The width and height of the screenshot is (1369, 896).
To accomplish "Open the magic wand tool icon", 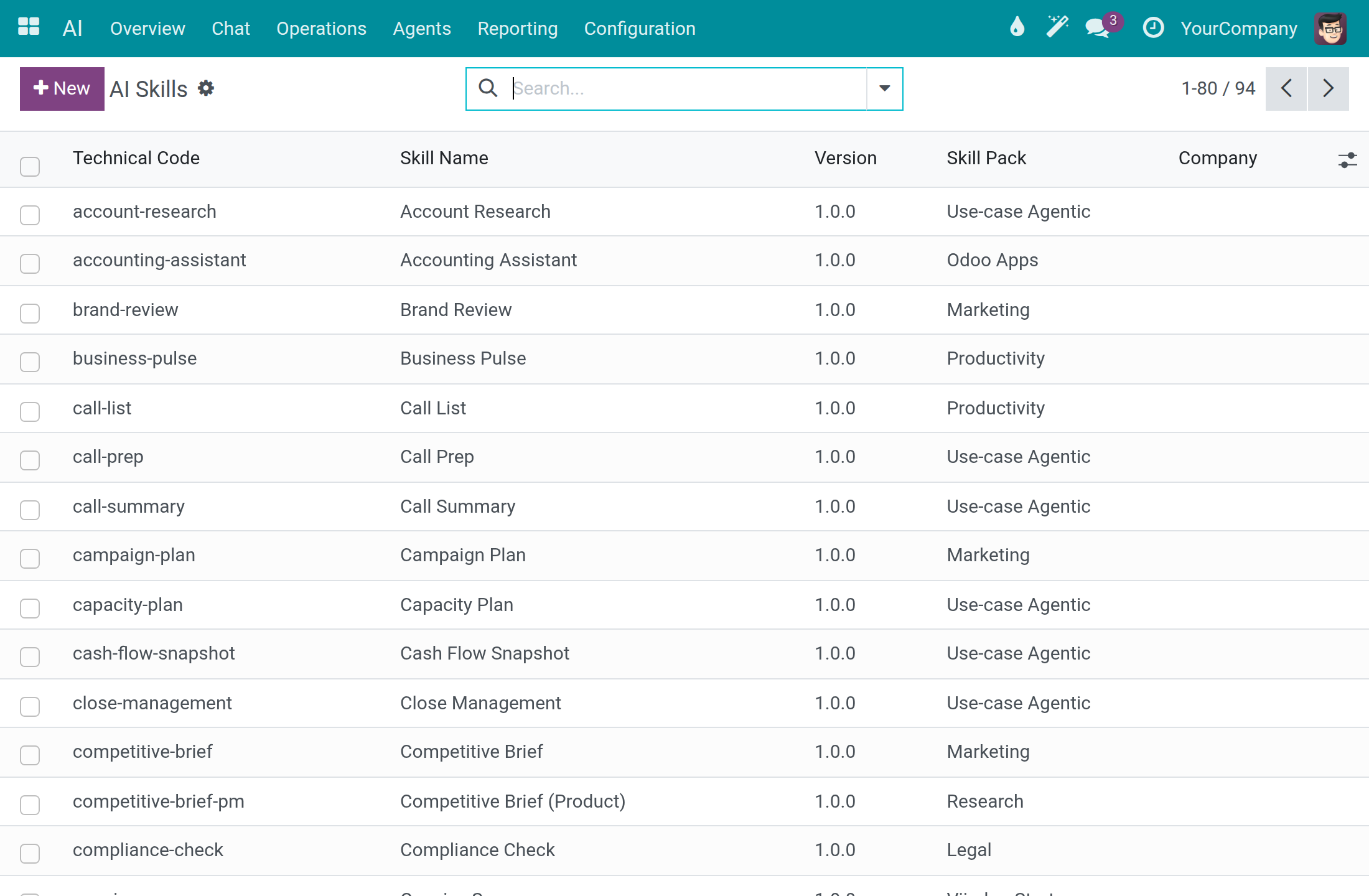I will [1057, 27].
